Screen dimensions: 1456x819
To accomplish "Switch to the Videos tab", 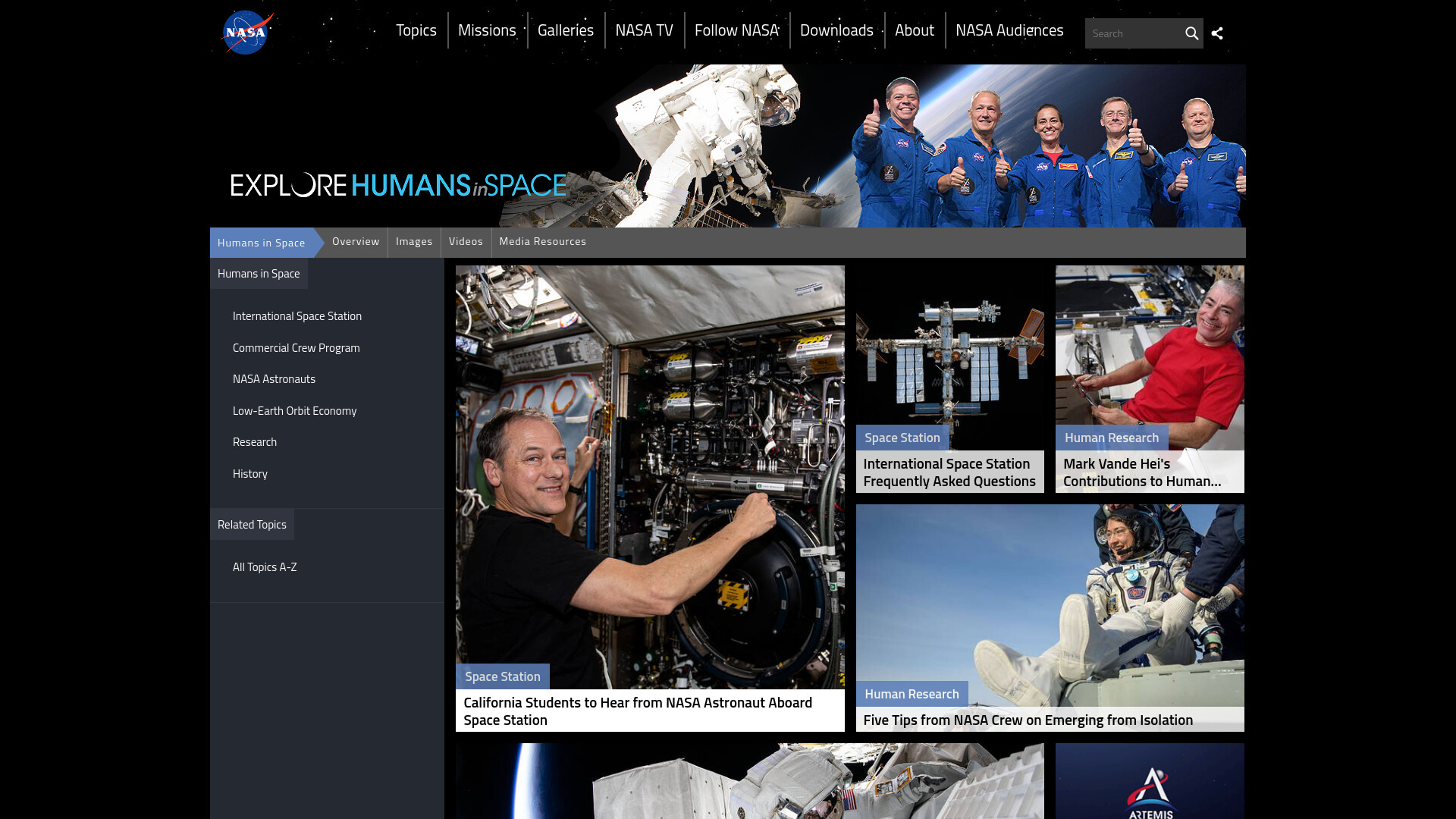I will (466, 242).
